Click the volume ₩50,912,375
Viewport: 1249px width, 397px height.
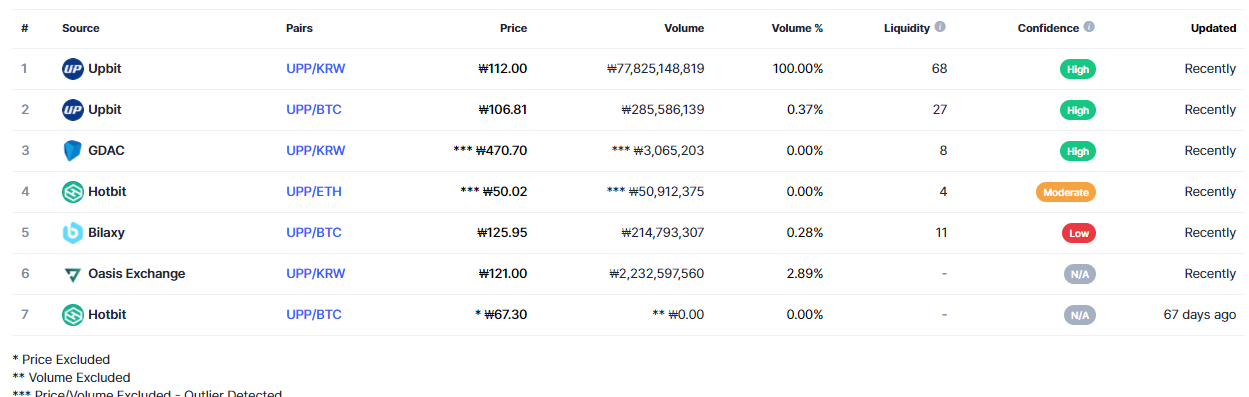[x=666, y=192]
